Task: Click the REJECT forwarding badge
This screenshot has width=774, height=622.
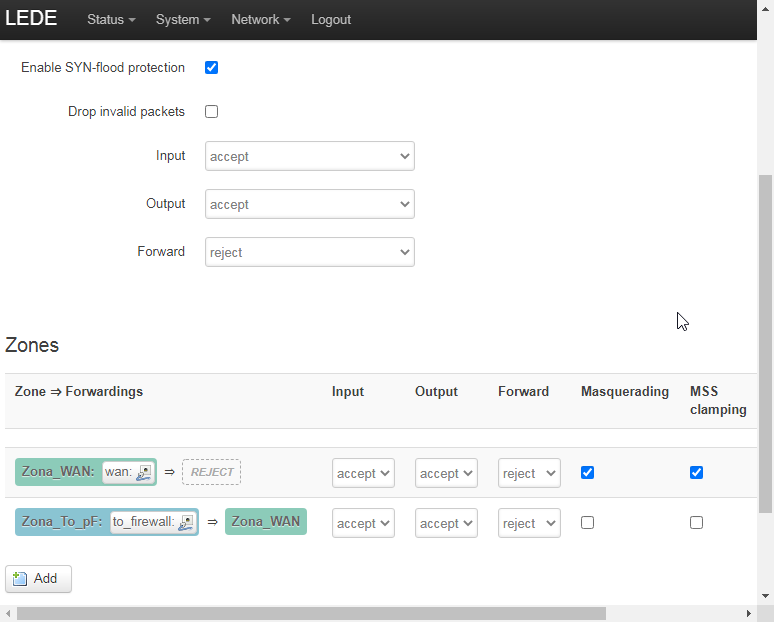Action: [x=211, y=472]
